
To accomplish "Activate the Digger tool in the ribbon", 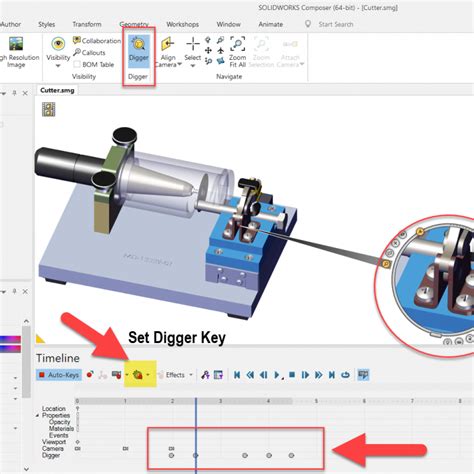I will pyautogui.click(x=138, y=51).
